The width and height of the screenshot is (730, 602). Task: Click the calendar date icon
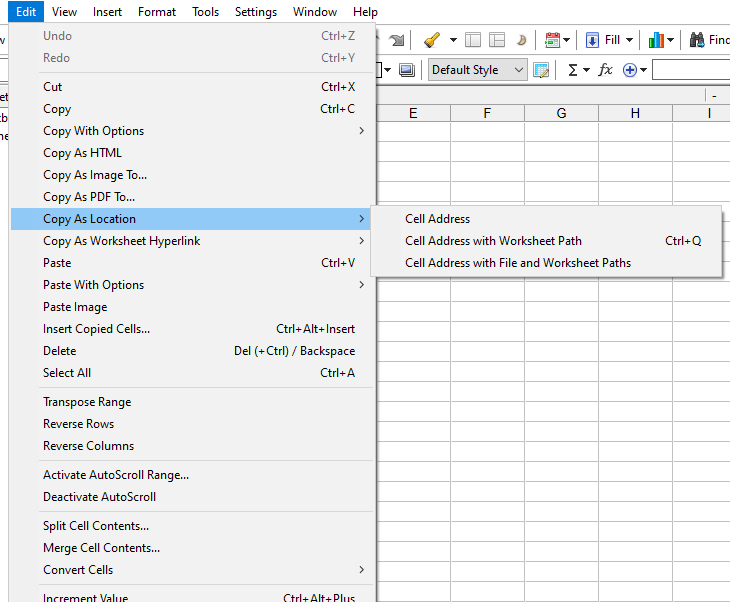(552, 40)
